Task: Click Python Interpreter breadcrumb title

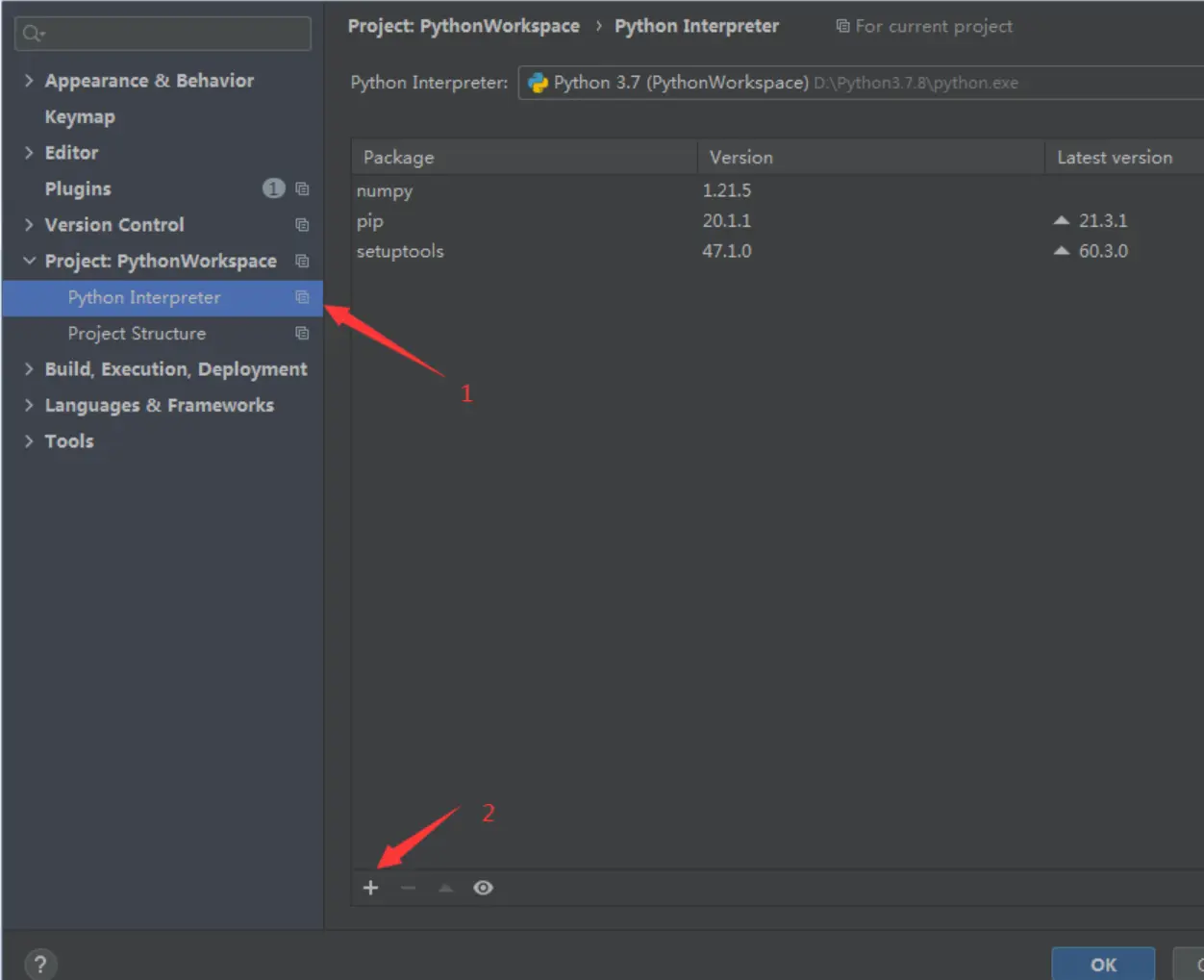Action: point(697,26)
